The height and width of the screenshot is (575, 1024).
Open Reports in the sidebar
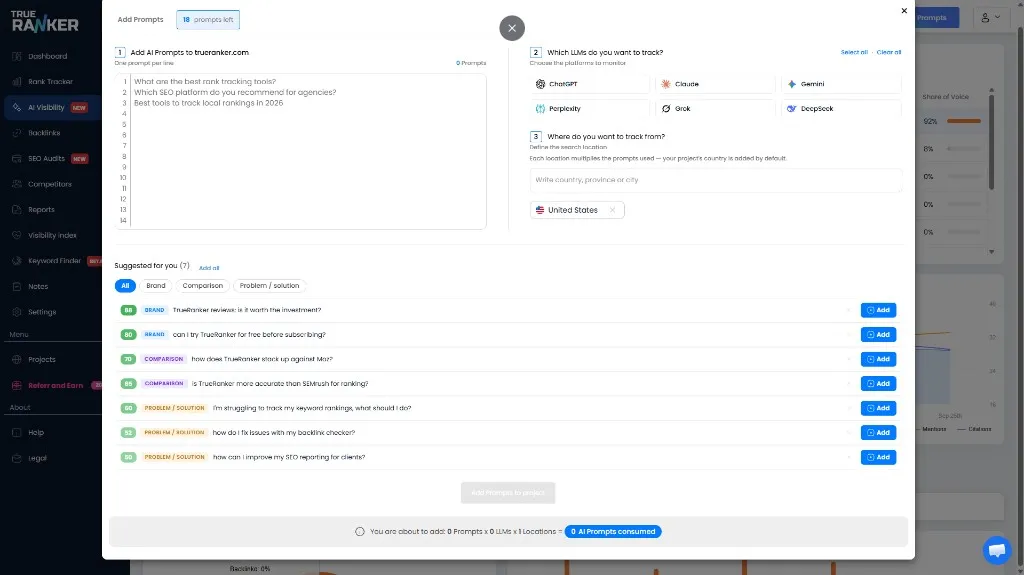tap(41, 210)
